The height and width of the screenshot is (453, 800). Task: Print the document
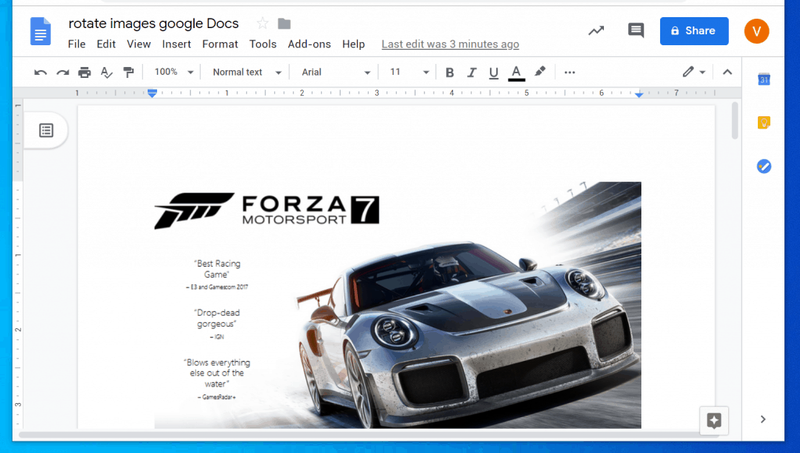(85, 72)
